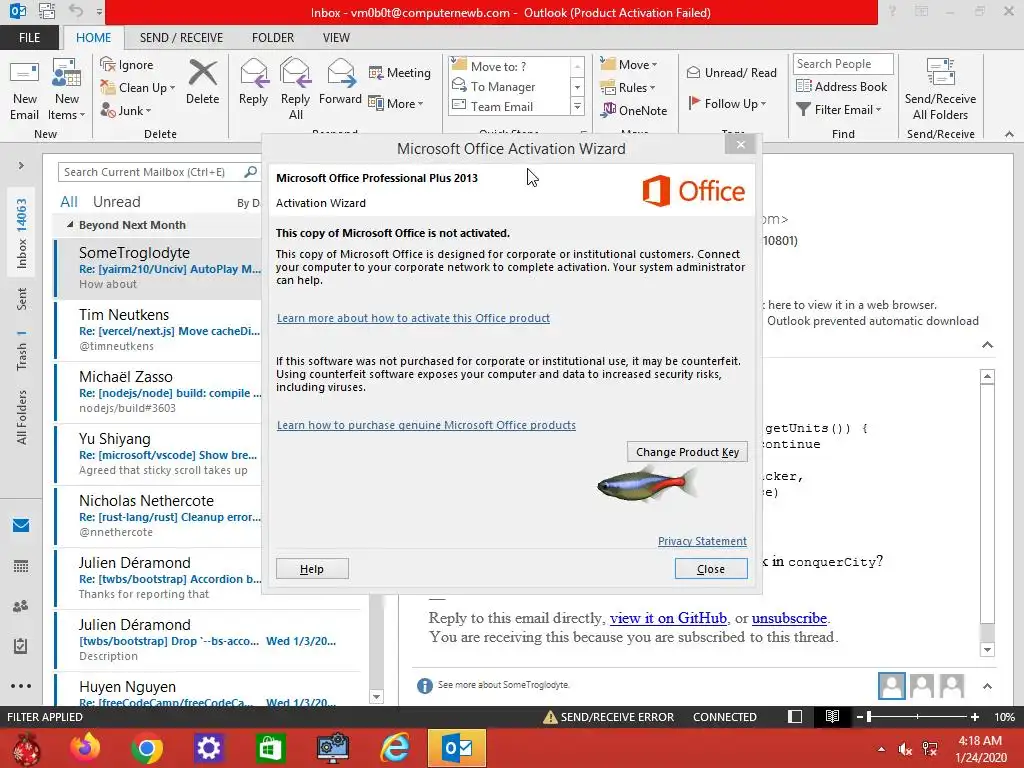The width and height of the screenshot is (1024, 768).
Task: Click the Search People field
Action: pos(843,63)
